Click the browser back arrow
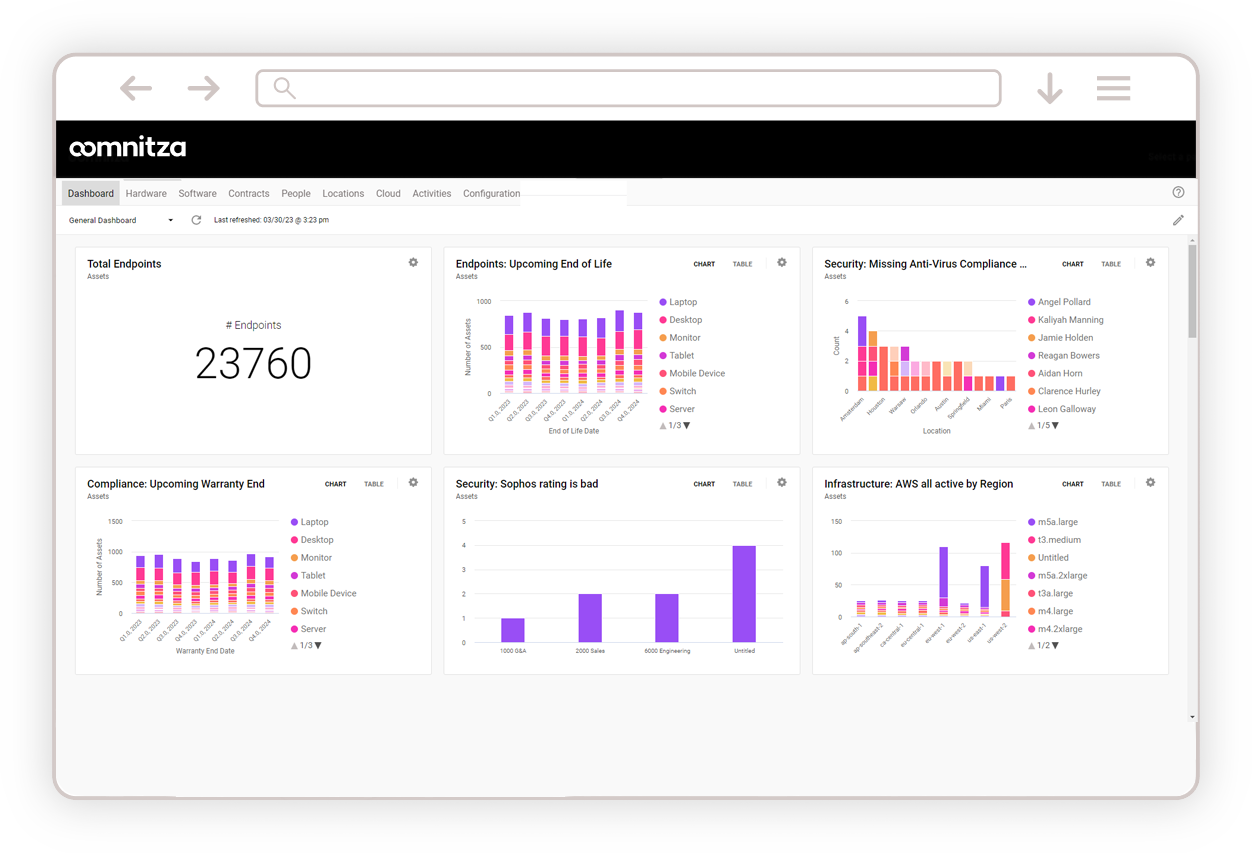The height and width of the screenshot is (853, 1252). tap(136, 88)
